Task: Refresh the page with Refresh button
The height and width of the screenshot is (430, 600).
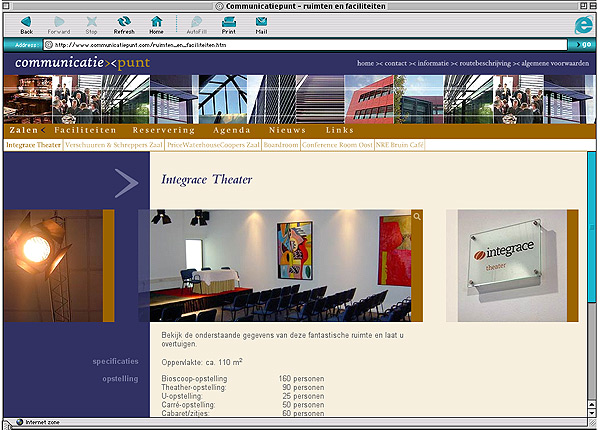Action: point(124,25)
